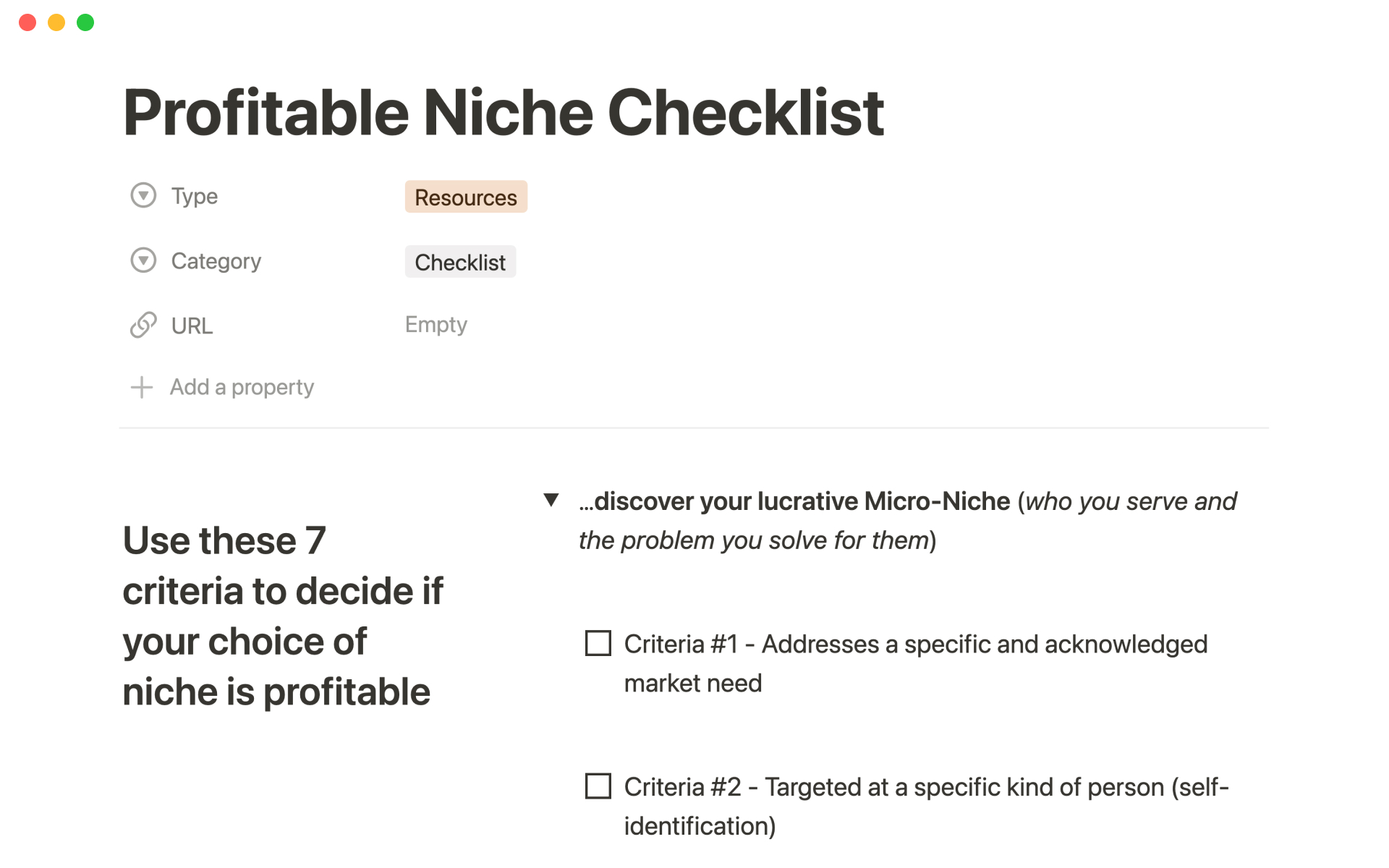
Task: Check the Criteria #1 checkbox
Action: [x=598, y=643]
